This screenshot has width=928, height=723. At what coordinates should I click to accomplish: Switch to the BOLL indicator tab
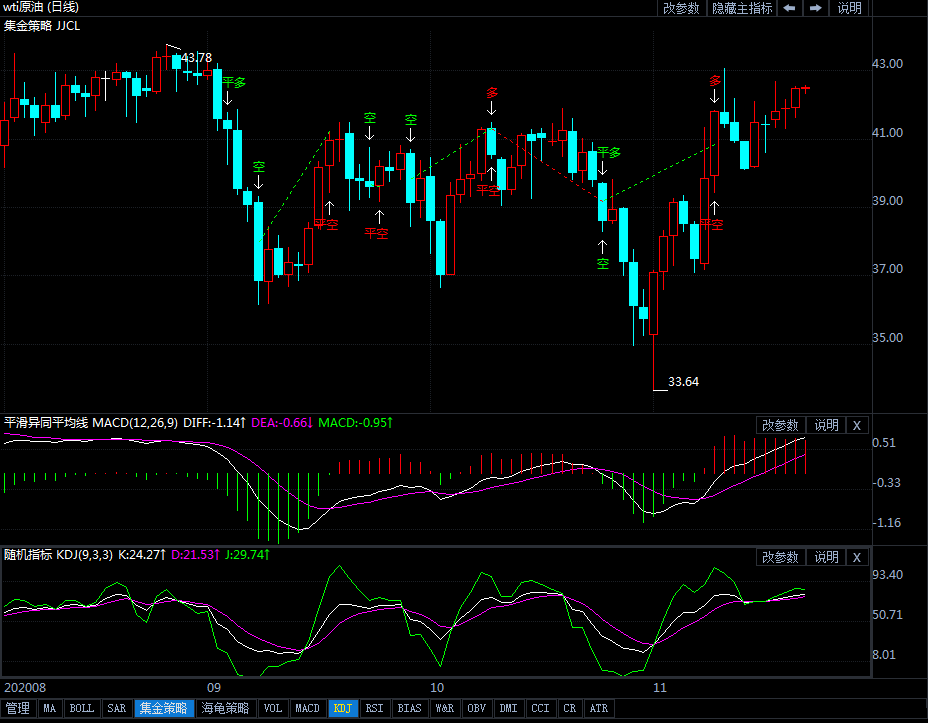point(82,709)
